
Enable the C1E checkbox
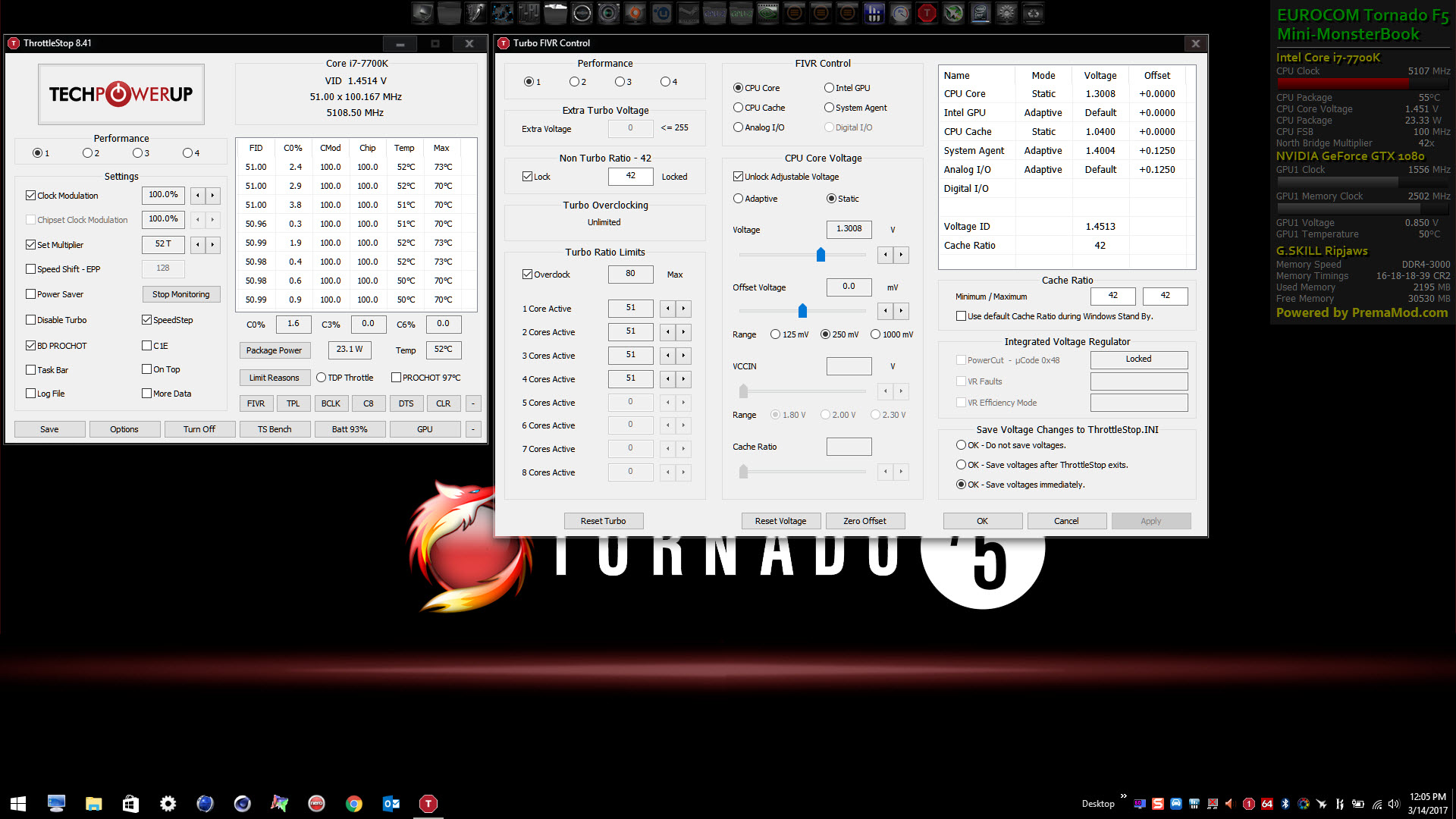[x=146, y=346]
